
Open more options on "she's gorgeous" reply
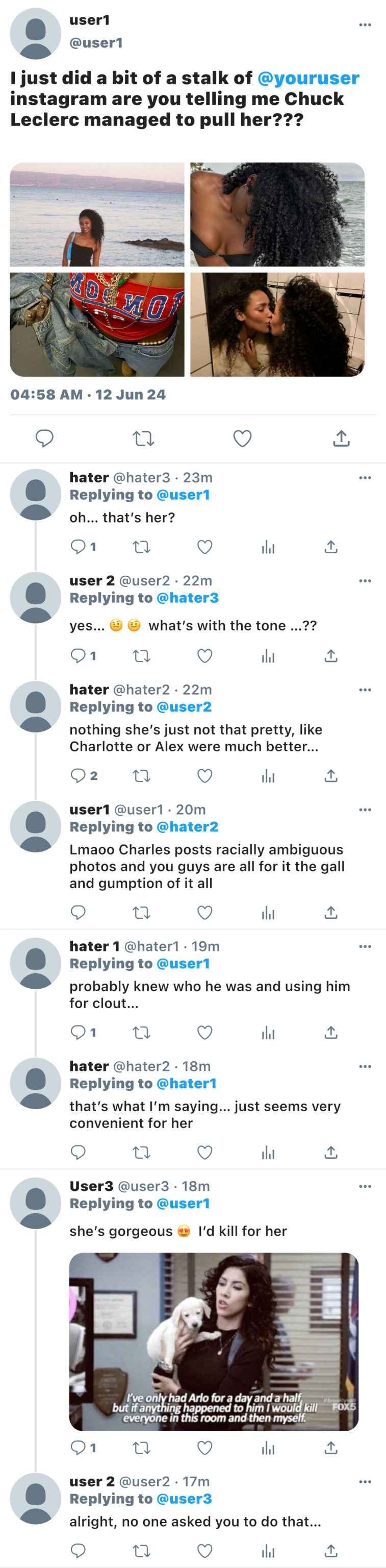[365, 1186]
